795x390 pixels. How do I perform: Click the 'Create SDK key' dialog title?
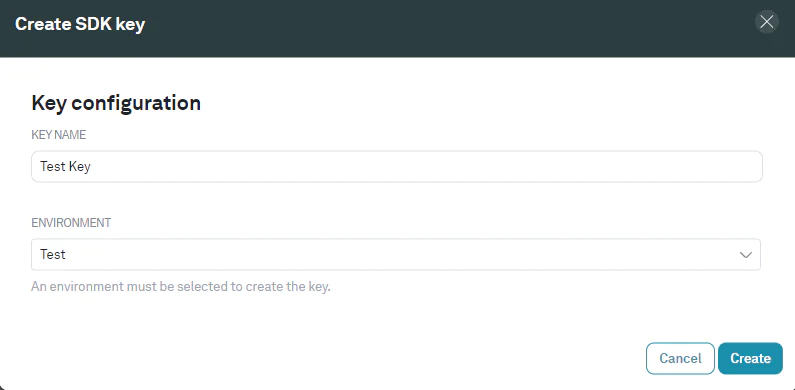pyautogui.click(x=80, y=24)
